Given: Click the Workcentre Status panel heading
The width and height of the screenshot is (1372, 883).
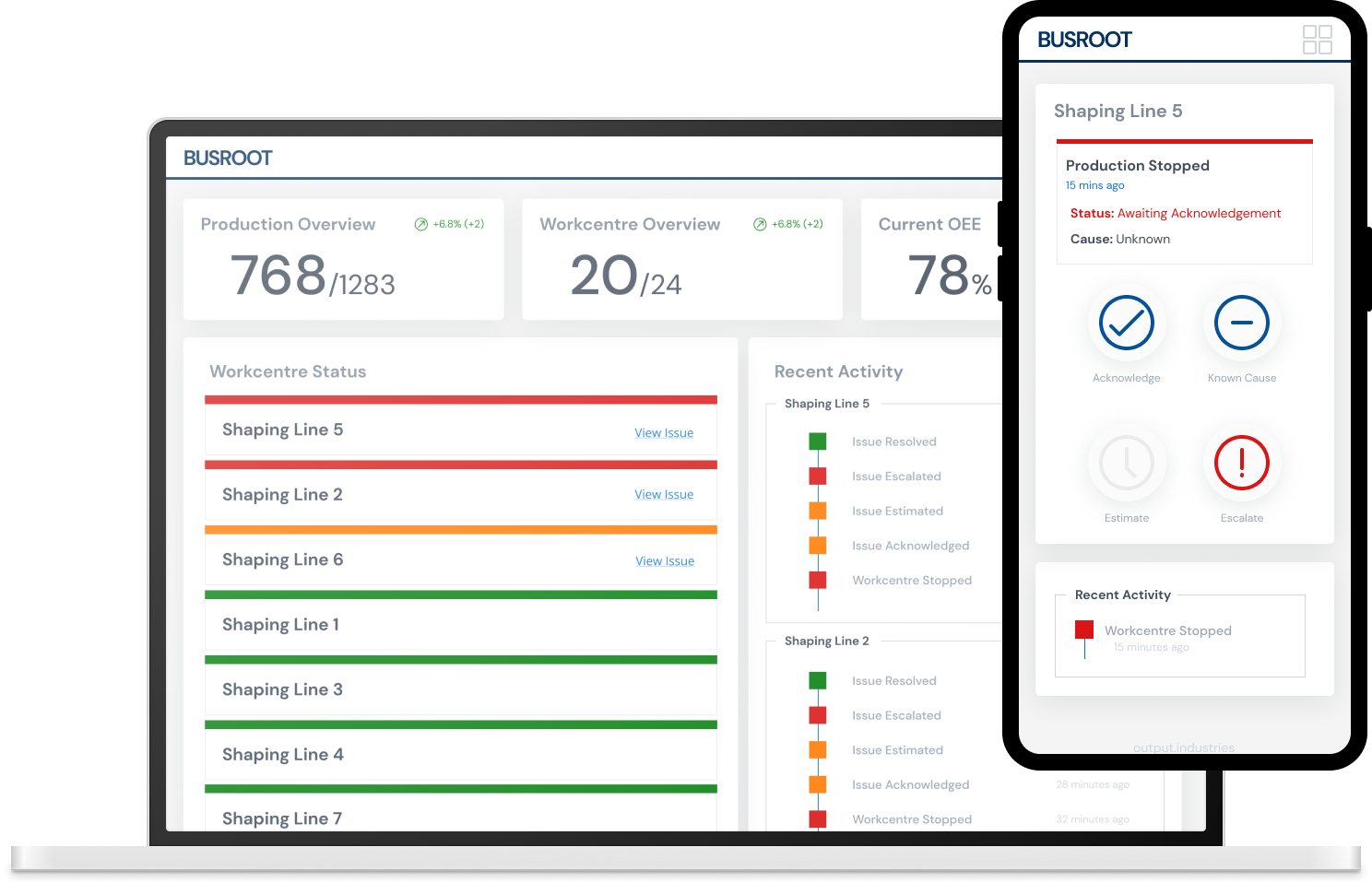Looking at the screenshot, I should click(288, 371).
